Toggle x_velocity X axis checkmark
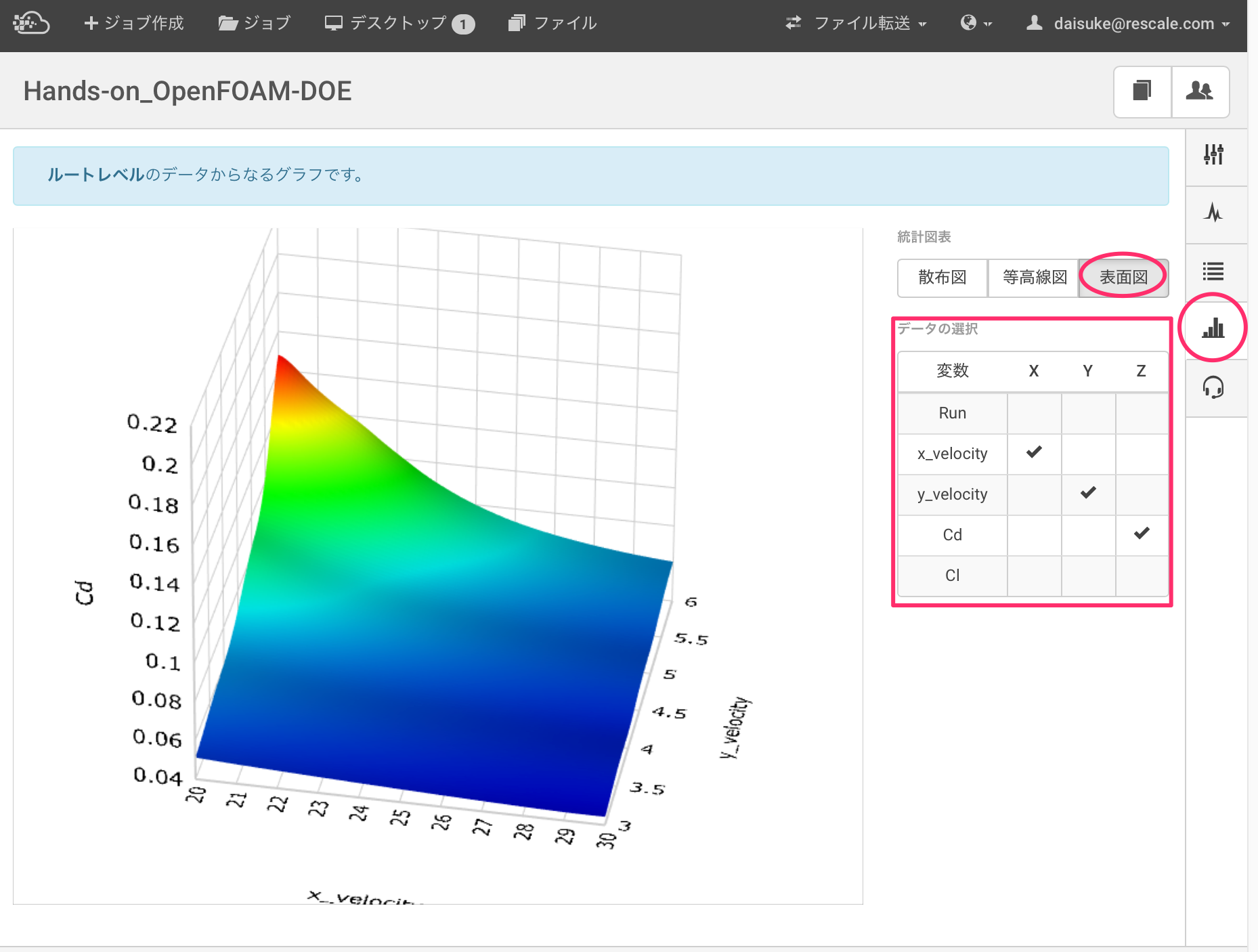Screen dimensions: 1258x952 click(1034, 454)
